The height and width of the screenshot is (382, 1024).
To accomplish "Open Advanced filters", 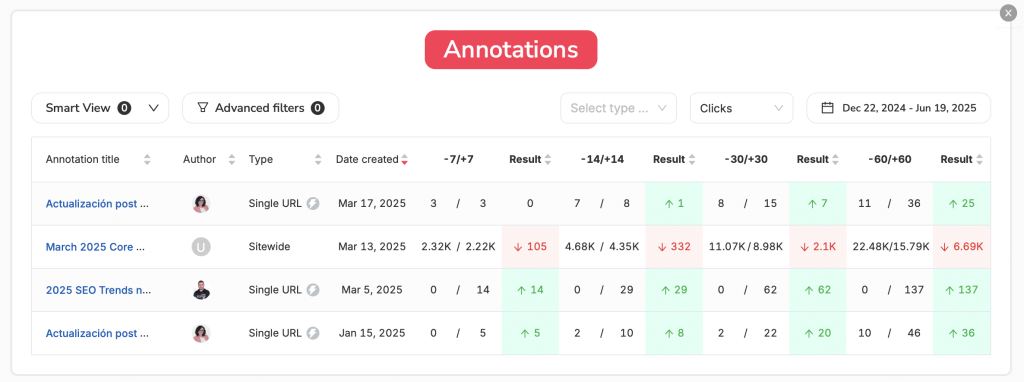I will point(260,108).
